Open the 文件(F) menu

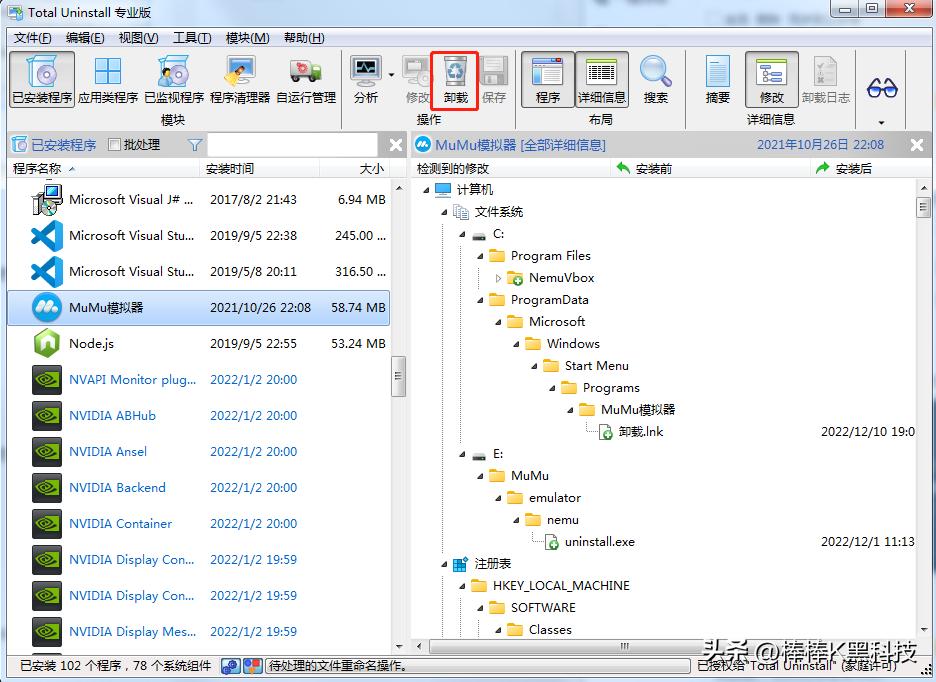click(x=32, y=38)
